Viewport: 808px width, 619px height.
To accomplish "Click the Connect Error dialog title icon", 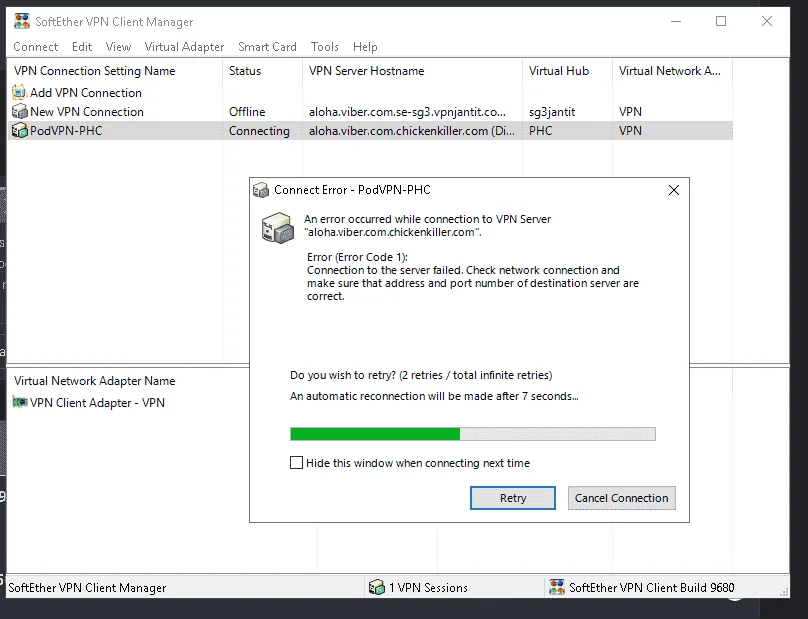I will click(261, 190).
